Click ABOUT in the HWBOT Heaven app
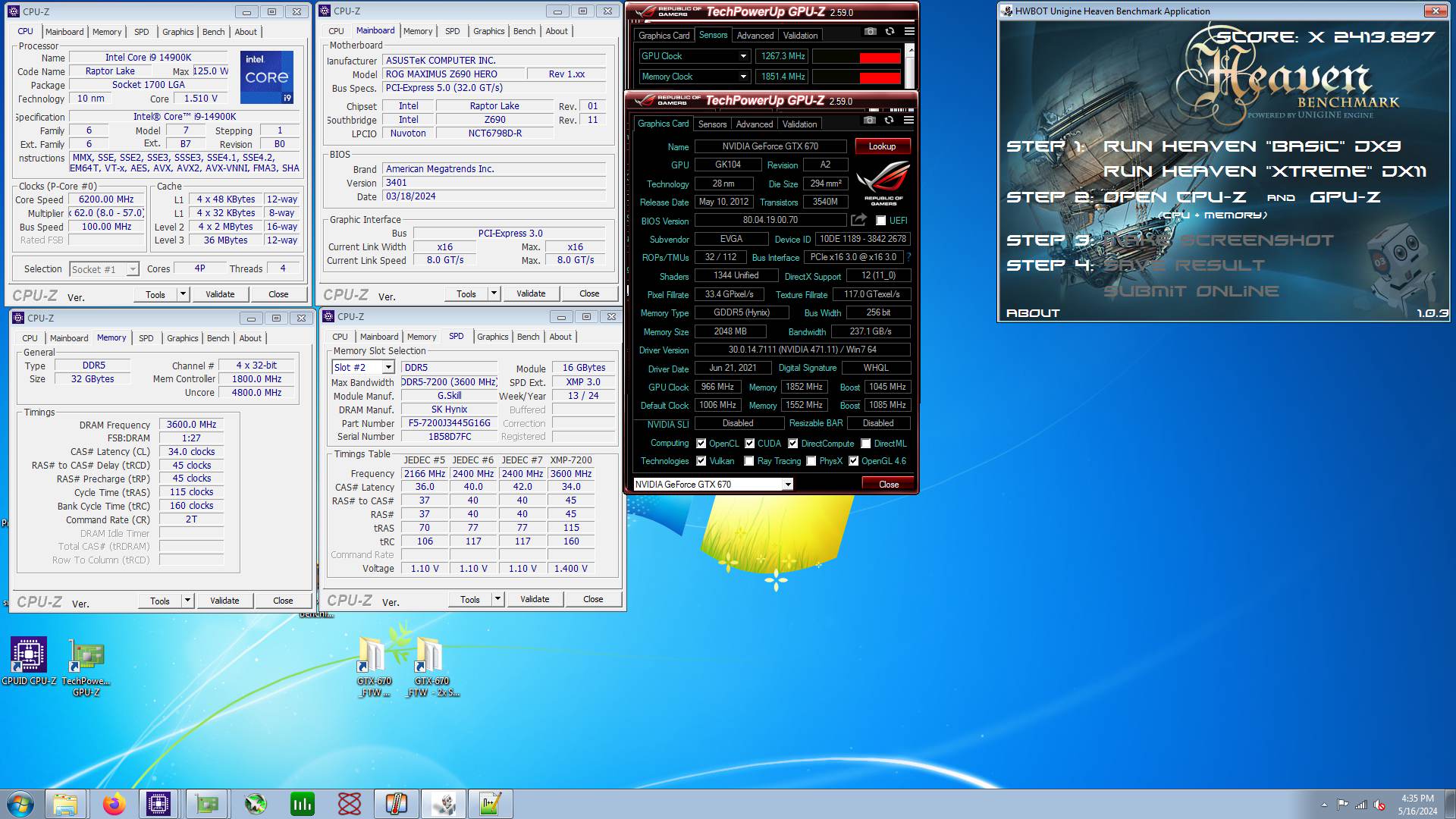The image size is (1456, 819). pyautogui.click(x=1033, y=313)
